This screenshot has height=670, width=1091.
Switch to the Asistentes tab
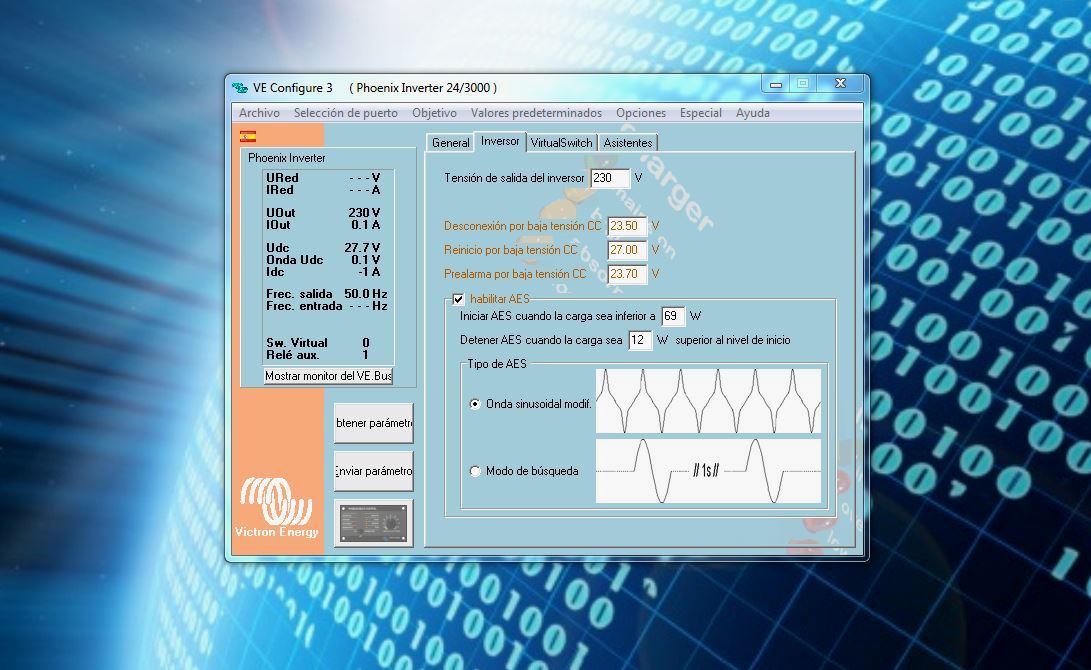tap(628, 143)
